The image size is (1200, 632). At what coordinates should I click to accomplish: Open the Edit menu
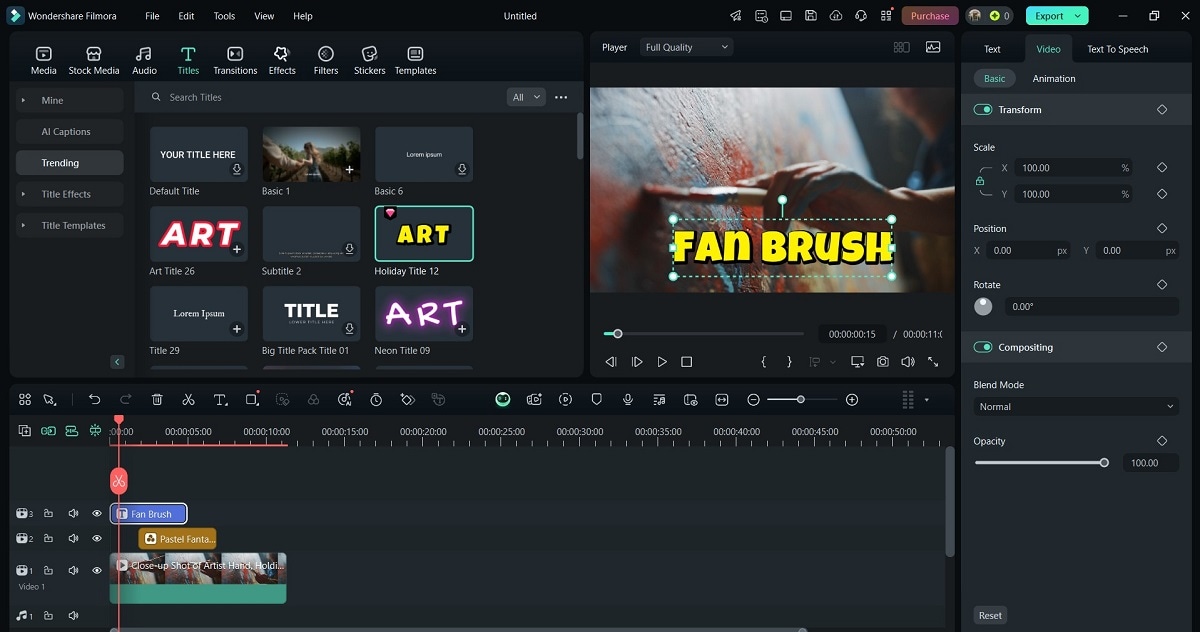(x=187, y=16)
